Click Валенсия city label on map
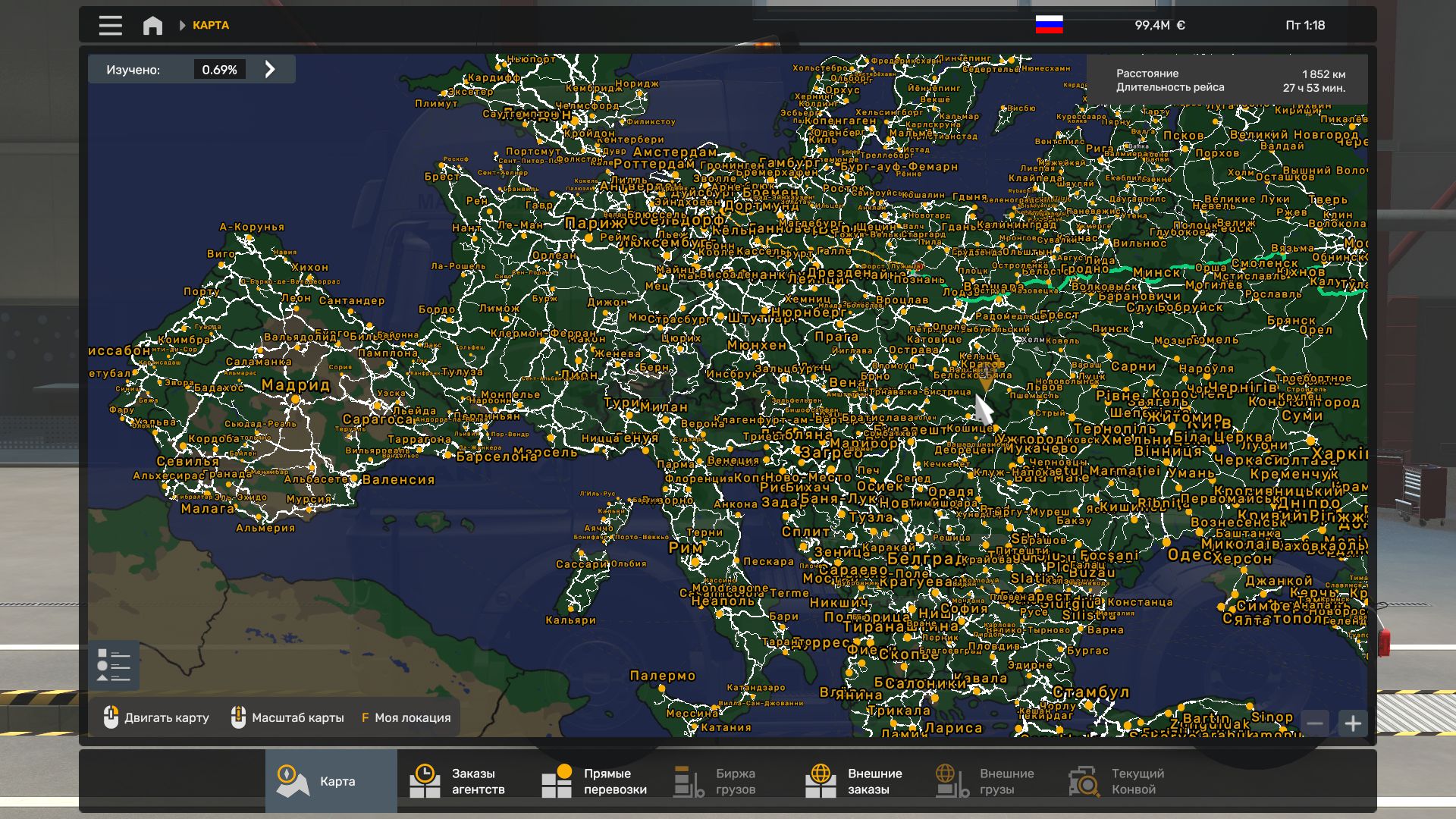 pyautogui.click(x=399, y=479)
